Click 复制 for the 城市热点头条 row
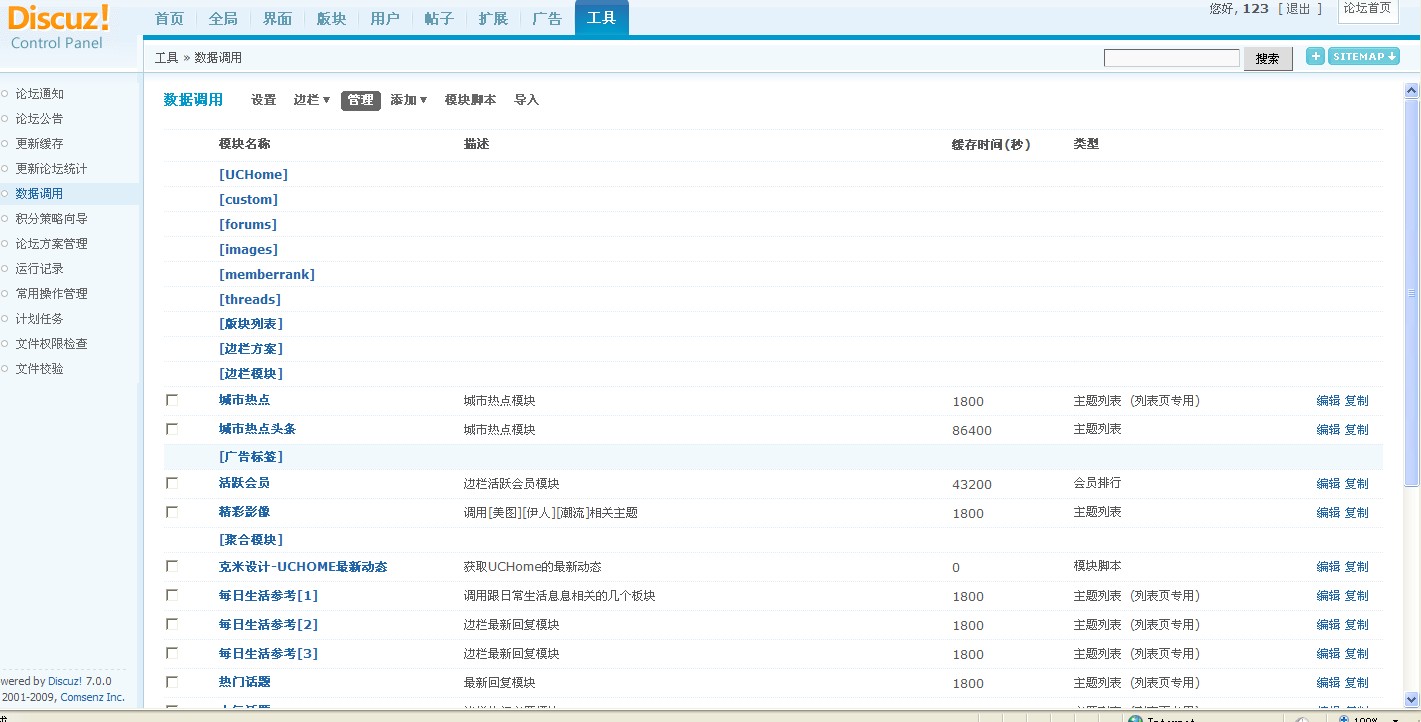 (x=1357, y=430)
